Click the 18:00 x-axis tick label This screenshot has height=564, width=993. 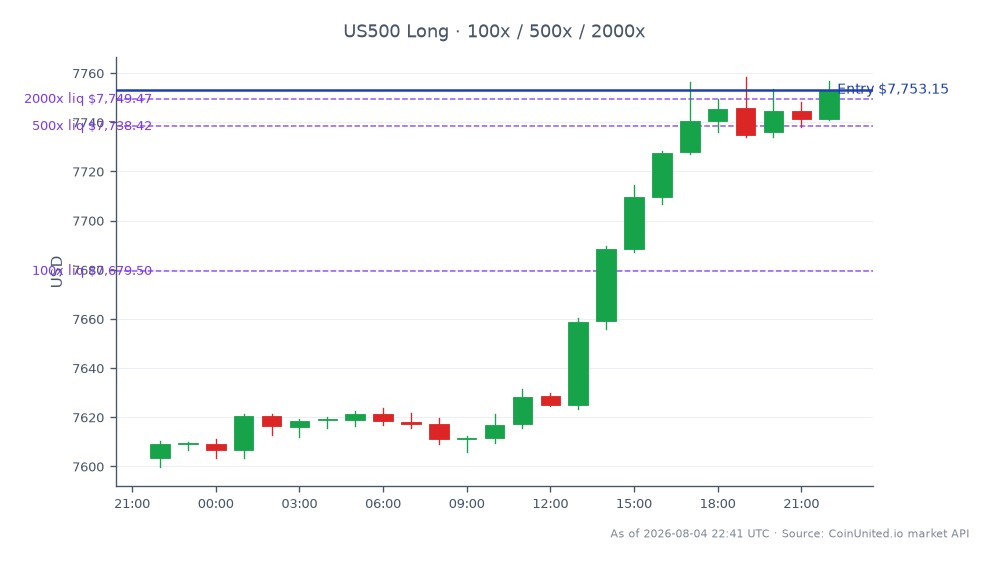pyautogui.click(x=718, y=504)
